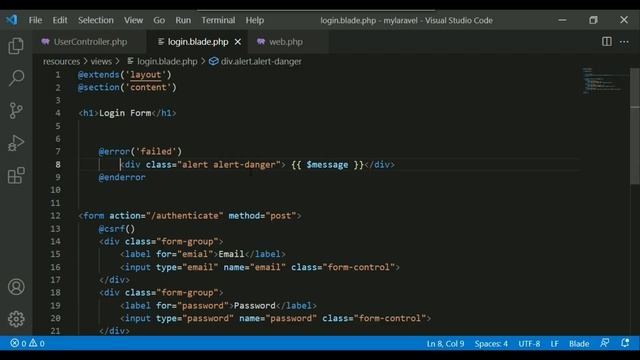The image size is (640, 360).
Task: Open the Selection menu
Action: [96, 20]
